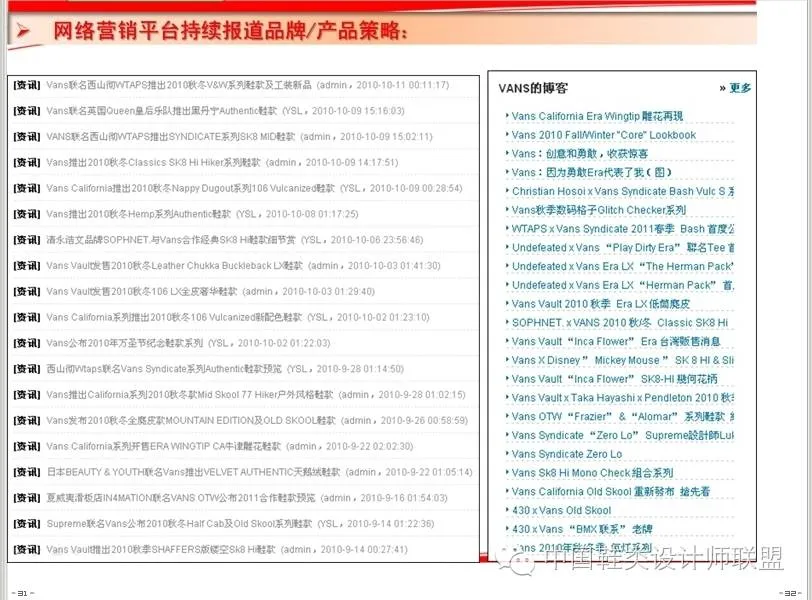The width and height of the screenshot is (812, 600).
Task: Open Mid Skool 77 Hiker户外风格 article
Action: click(x=190, y=395)
